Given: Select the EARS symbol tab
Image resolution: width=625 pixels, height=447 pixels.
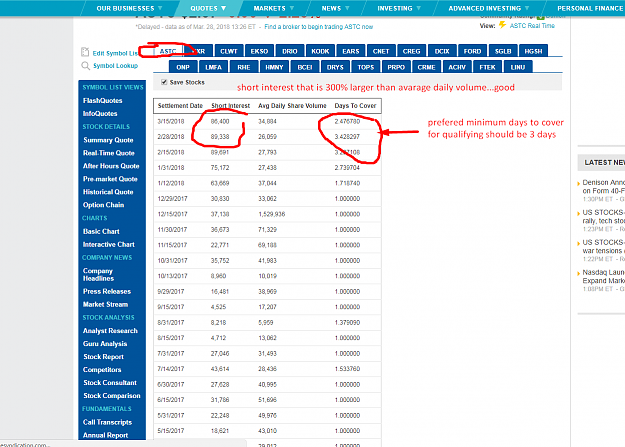Looking at the screenshot, I should tap(351, 51).
